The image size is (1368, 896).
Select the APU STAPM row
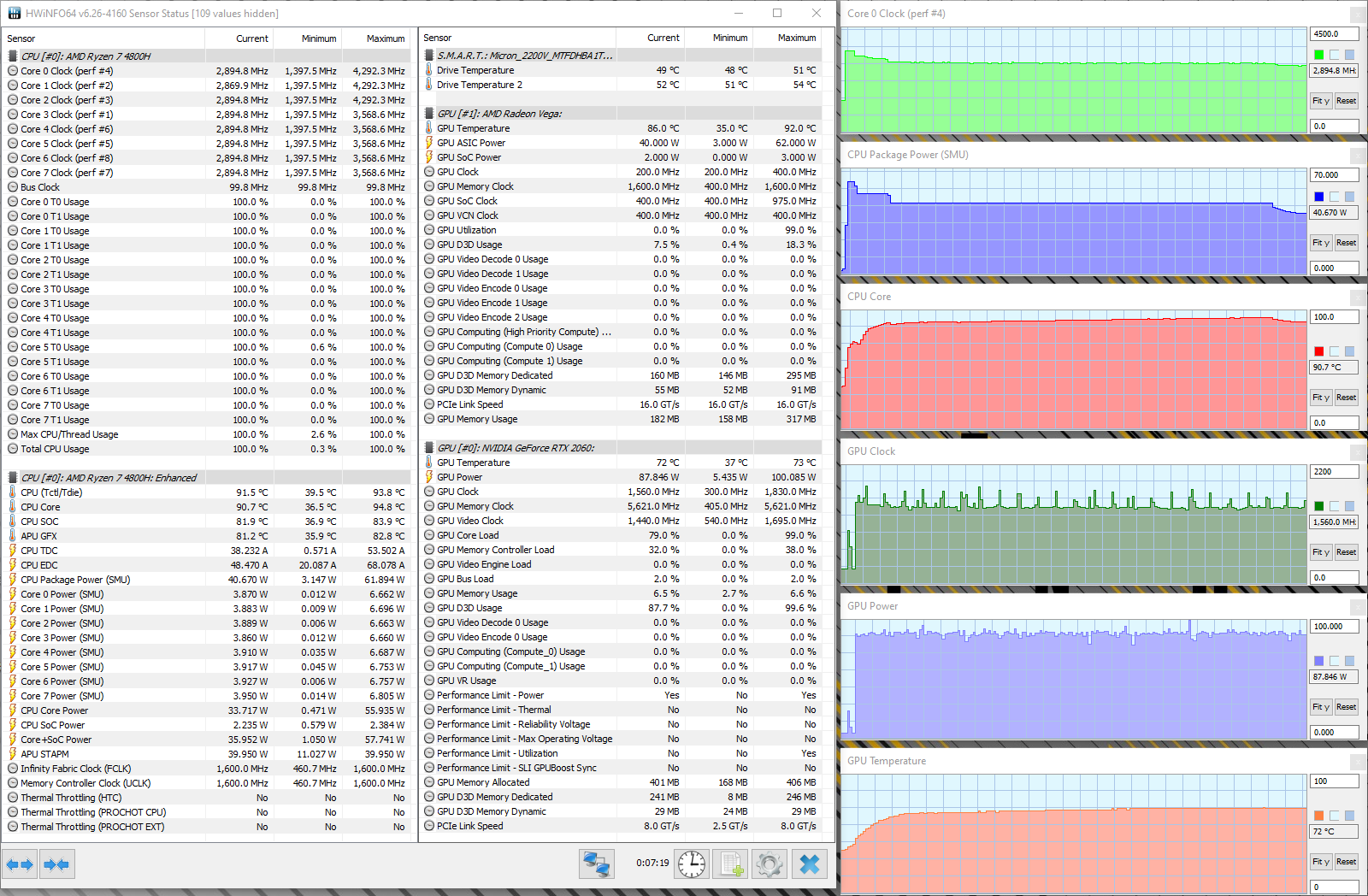[207, 754]
